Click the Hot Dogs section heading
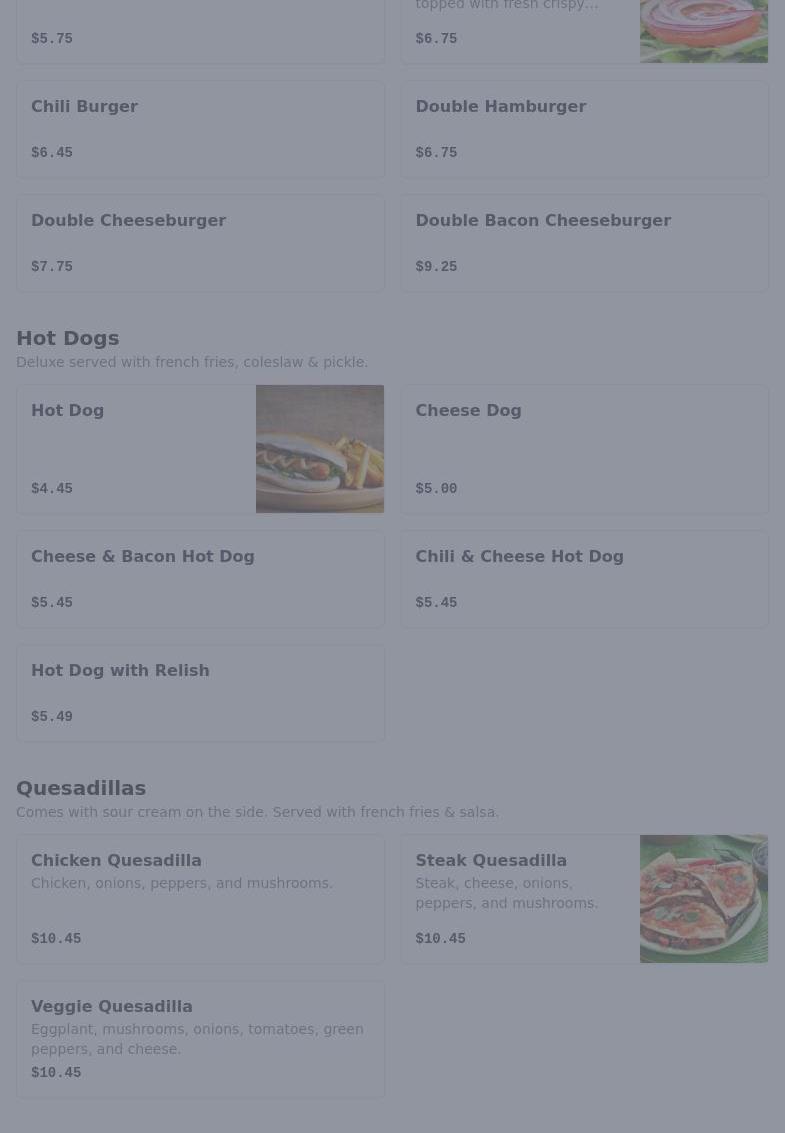 point(67,338)
